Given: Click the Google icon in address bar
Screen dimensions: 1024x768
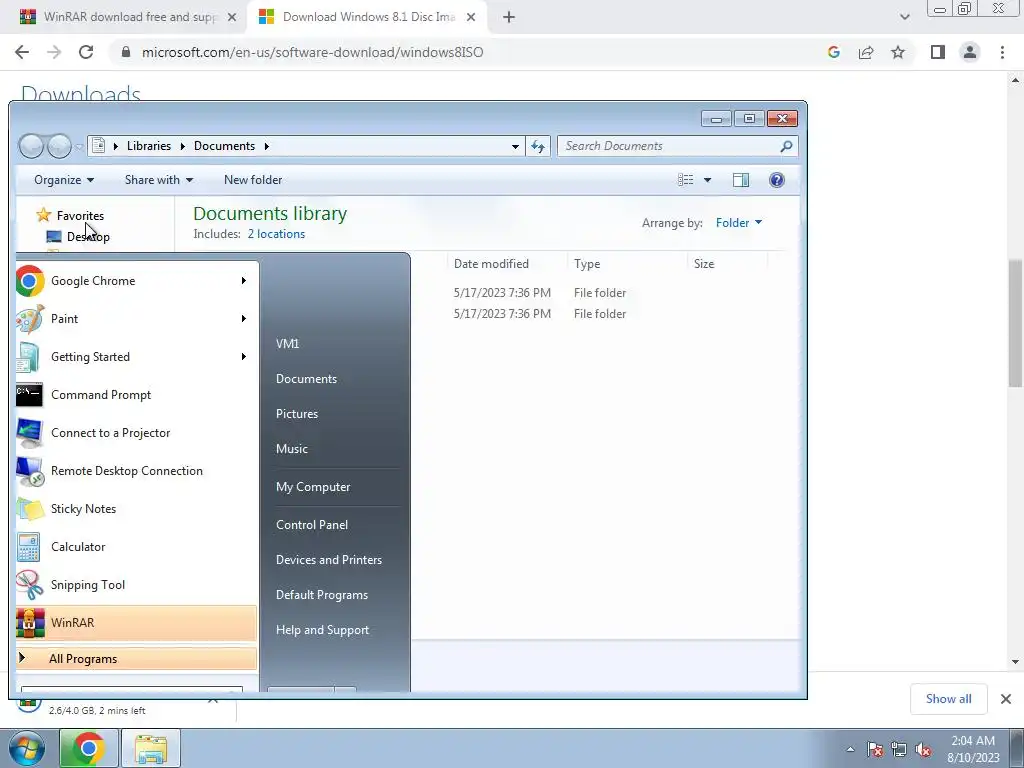Looking at the screenshot, I should point(834,52).
